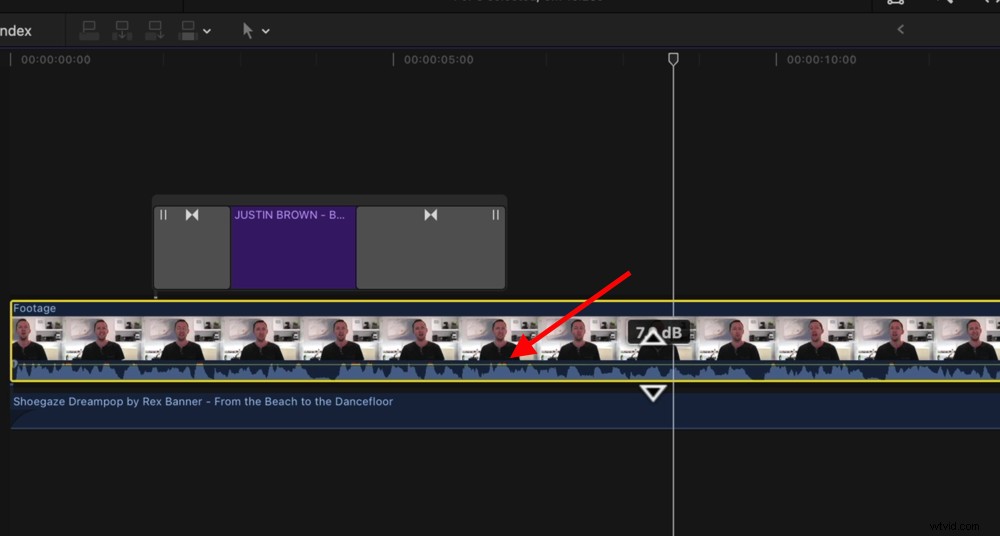Viewport: 1000px width, 536px height.
Task: Click the Footage clip audio volume line
Action: click(505, 364)
